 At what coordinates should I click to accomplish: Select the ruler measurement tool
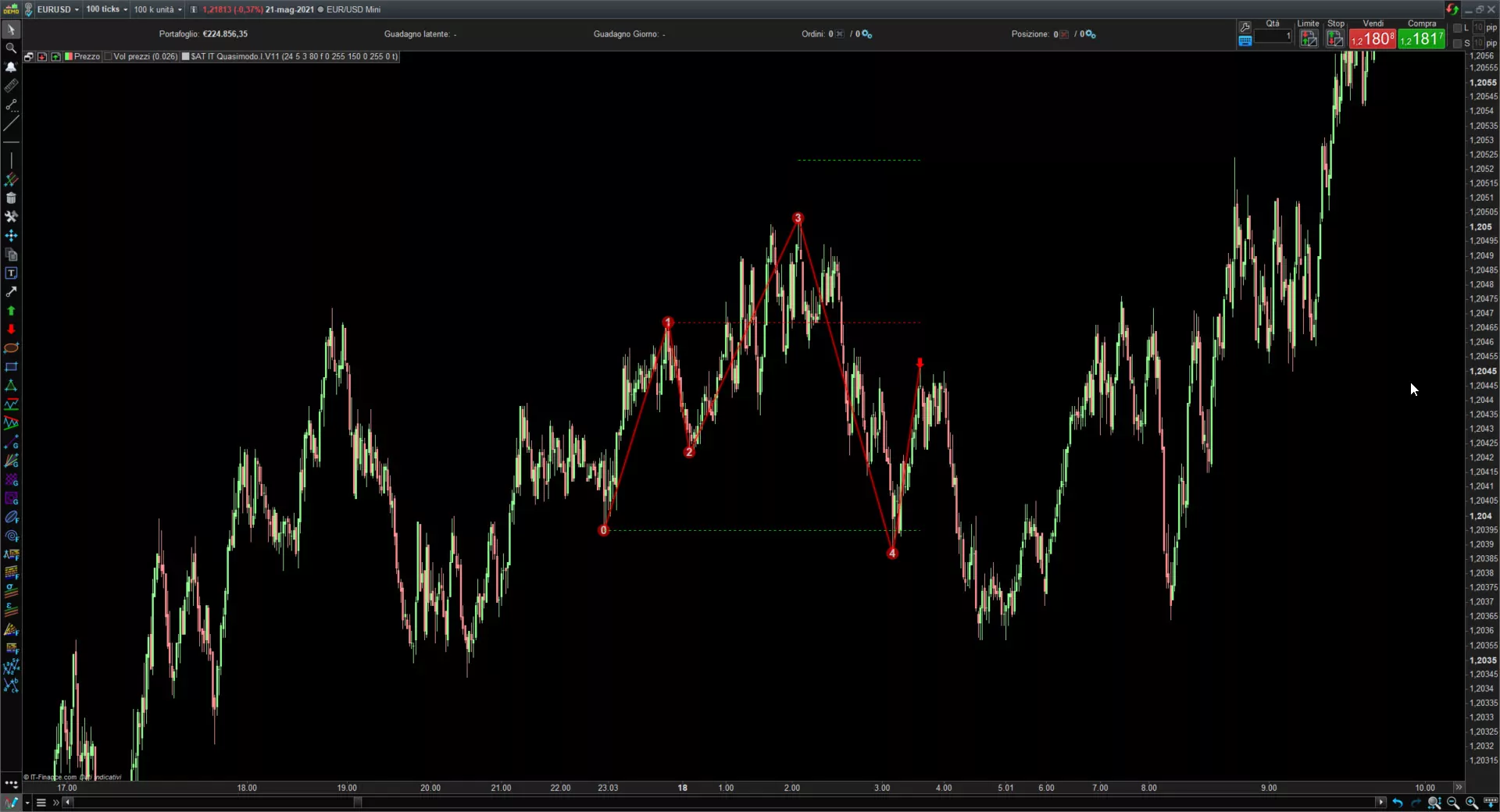[x=11, y=86]
